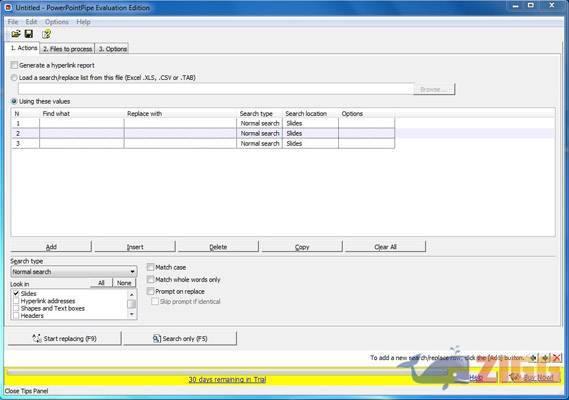Click the Find what cell in row 1
This screenshot has width=569, height=400.
coord(82,123)
